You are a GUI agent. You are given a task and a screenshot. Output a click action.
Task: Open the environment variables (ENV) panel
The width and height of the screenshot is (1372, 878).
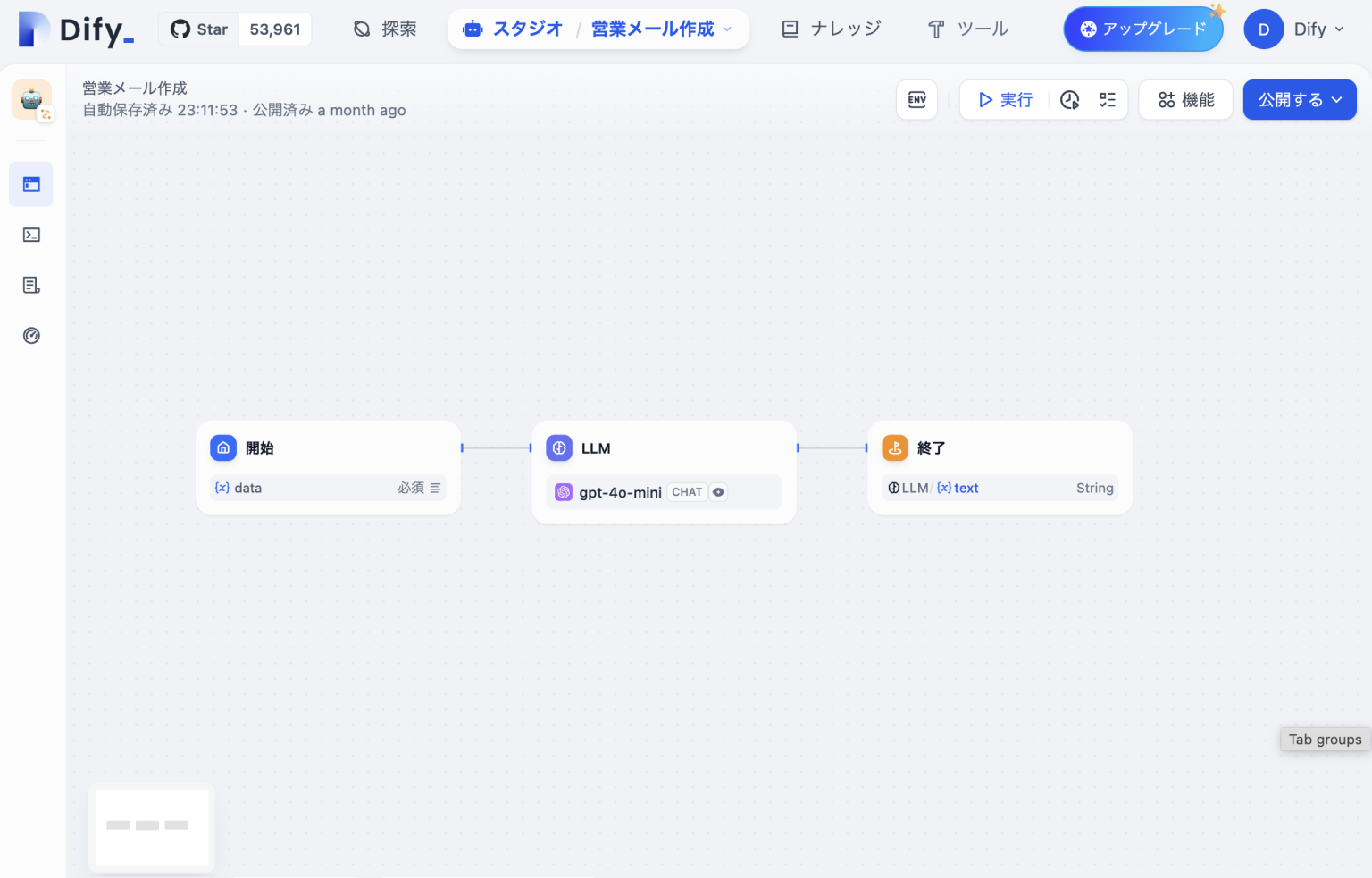point(916,99)
